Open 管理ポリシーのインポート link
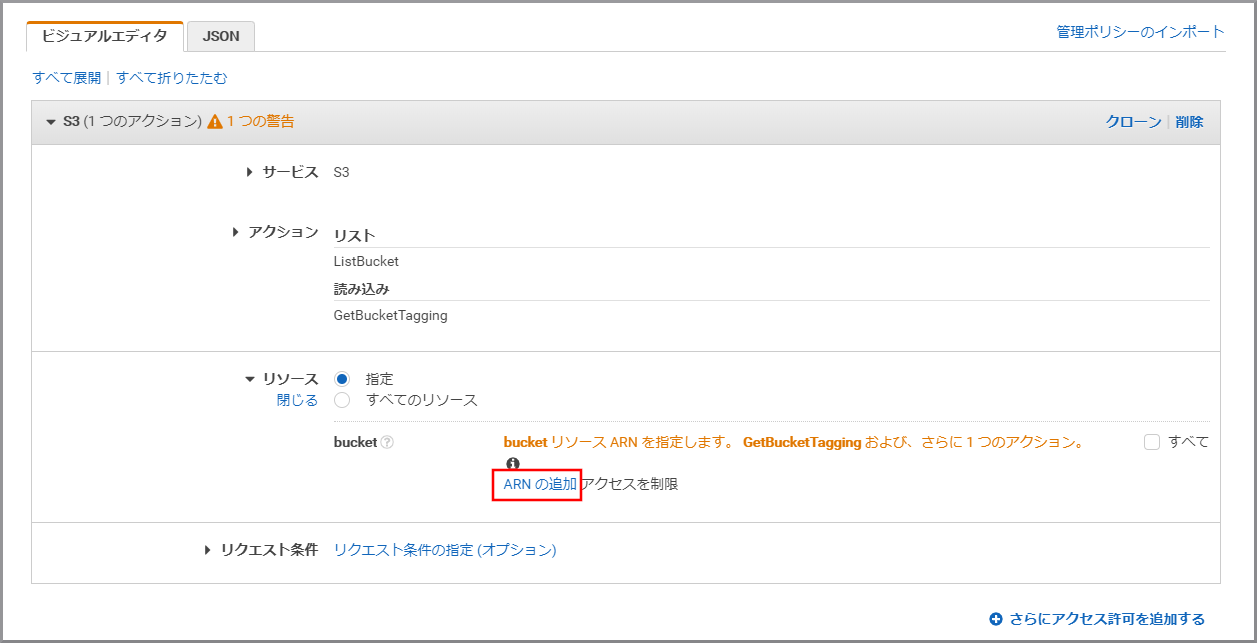This screenshot has height=643, width=1257. point(1141,32)
